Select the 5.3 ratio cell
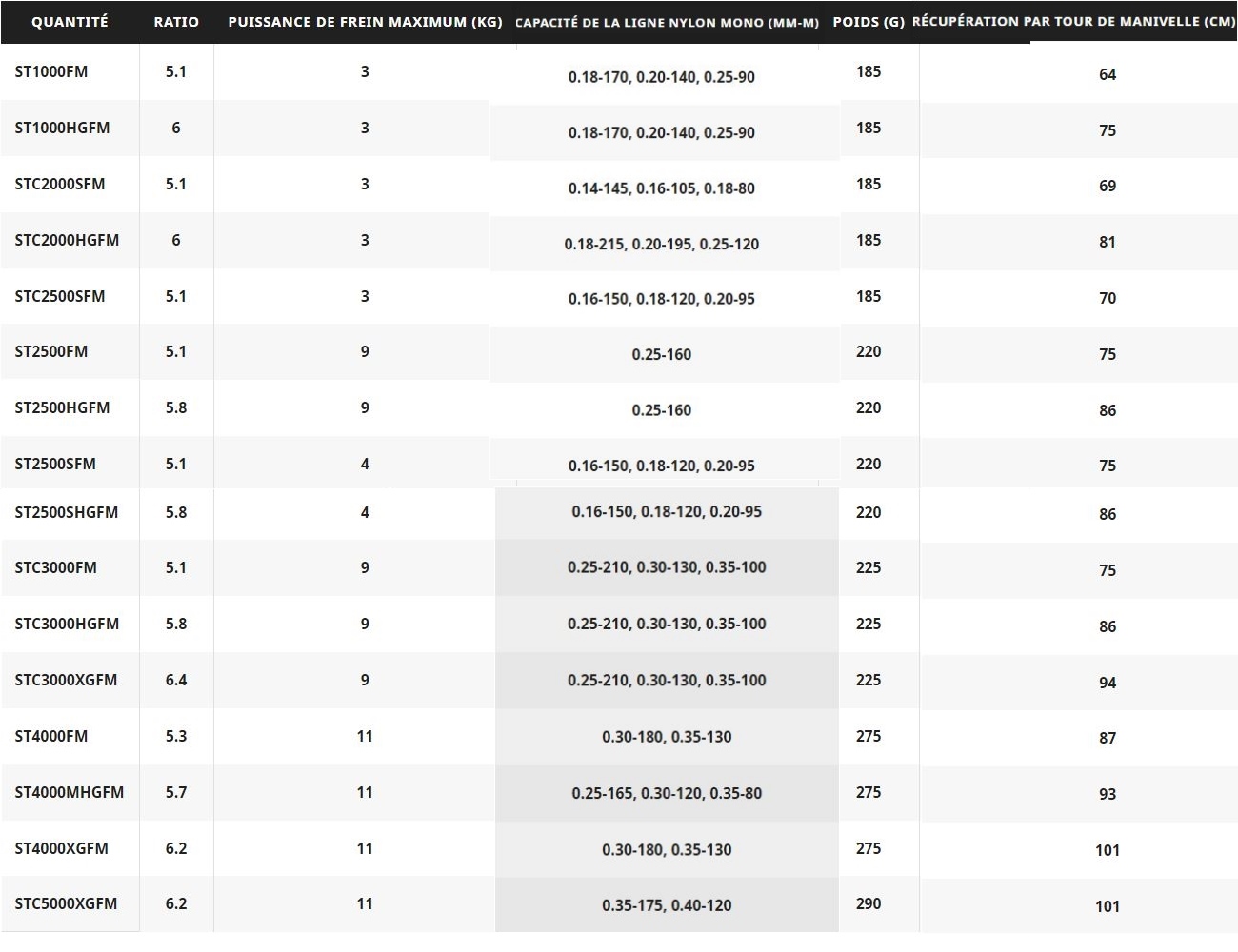 pyautogui.click(x=176, y=736)
